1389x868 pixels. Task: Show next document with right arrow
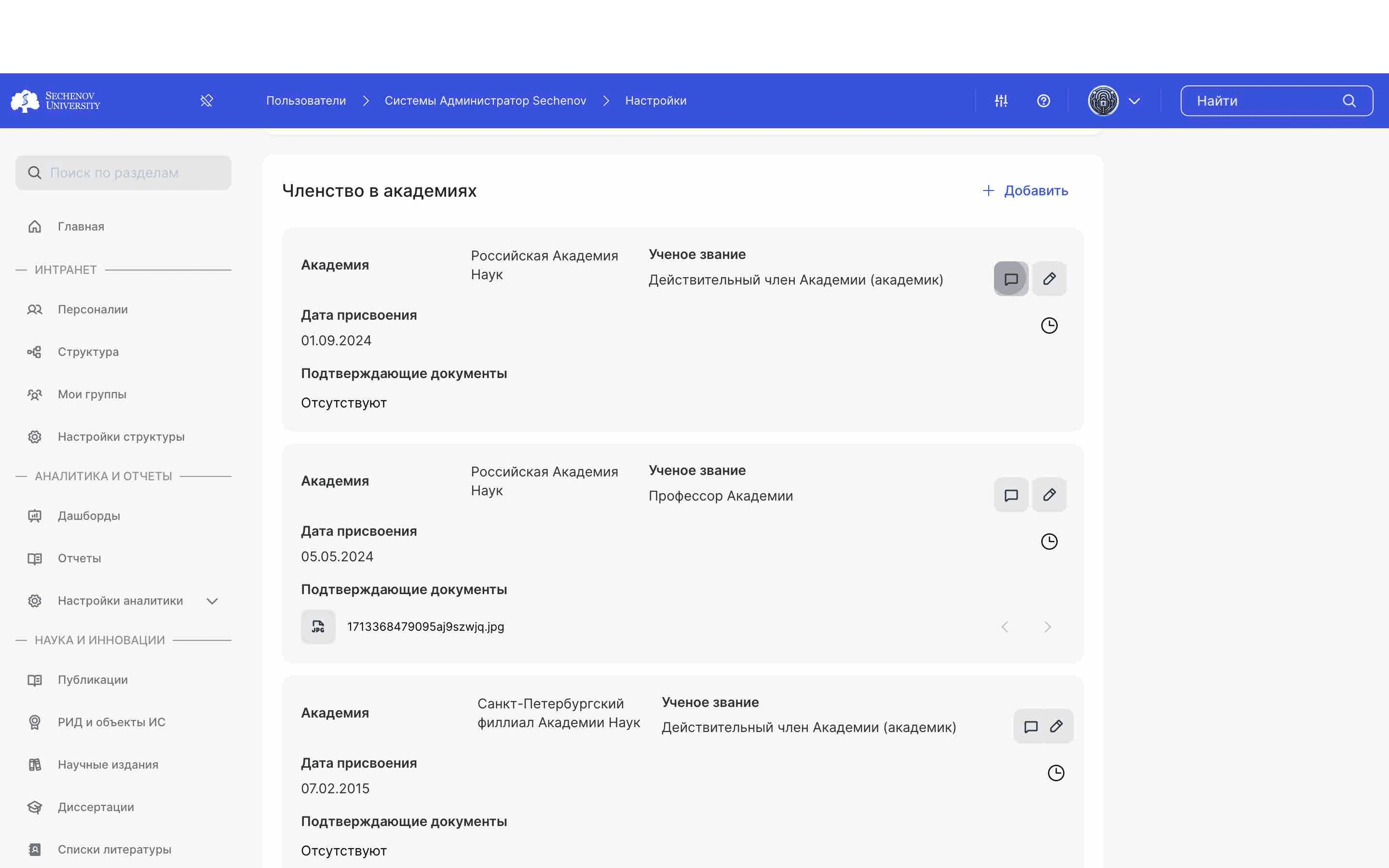pyautogui.click(x=1048, y=627)
